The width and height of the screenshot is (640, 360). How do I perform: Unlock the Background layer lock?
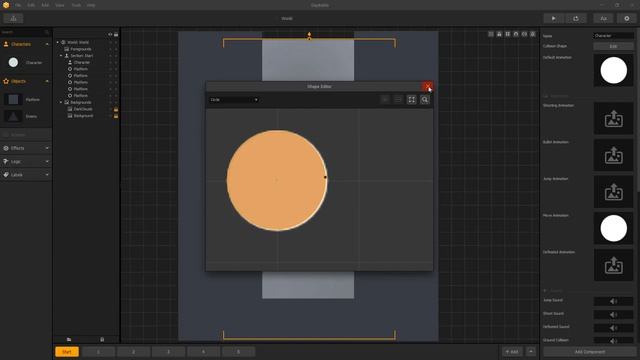click(116, 116)
